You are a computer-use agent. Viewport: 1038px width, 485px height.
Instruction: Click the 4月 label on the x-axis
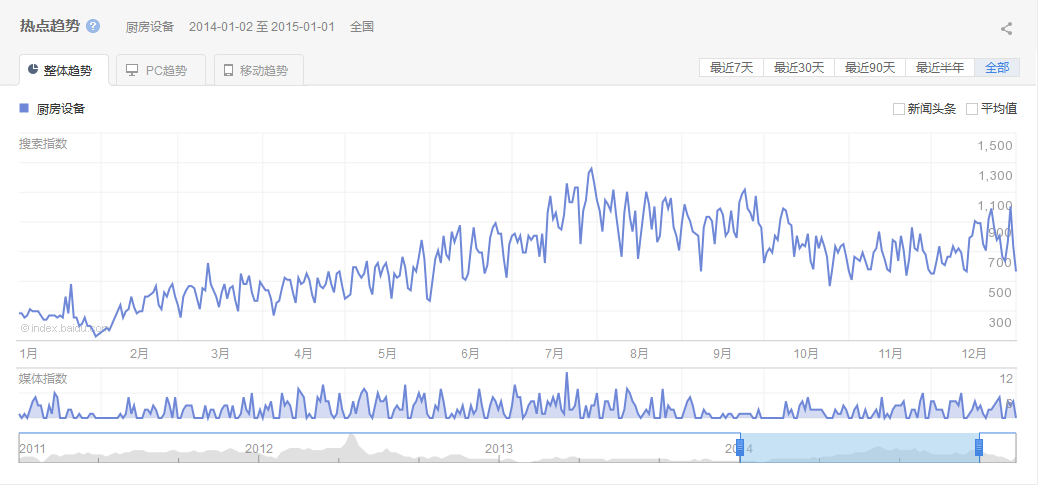303,354
